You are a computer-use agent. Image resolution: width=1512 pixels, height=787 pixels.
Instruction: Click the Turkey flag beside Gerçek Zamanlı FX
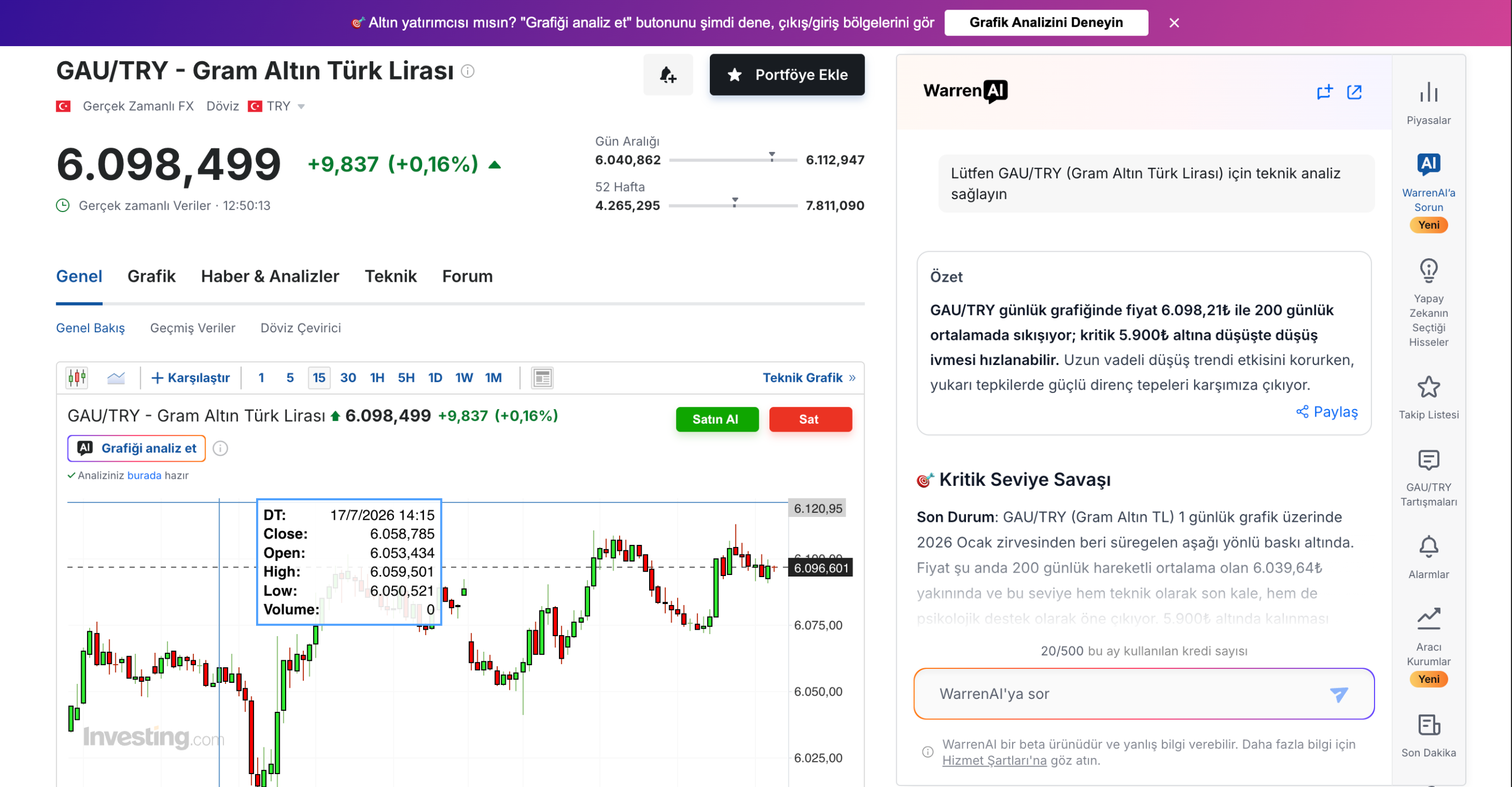coord(63,106)
